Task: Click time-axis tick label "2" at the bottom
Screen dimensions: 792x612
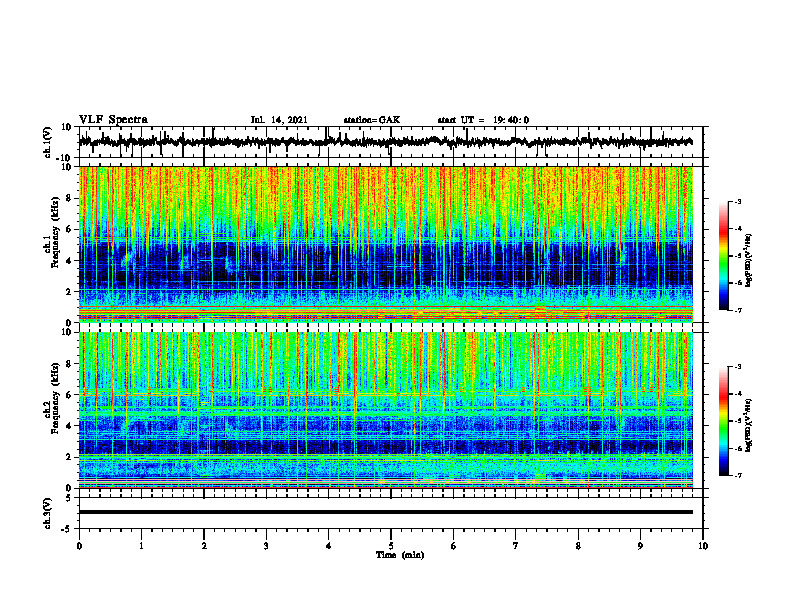Action: click(204, 546)
